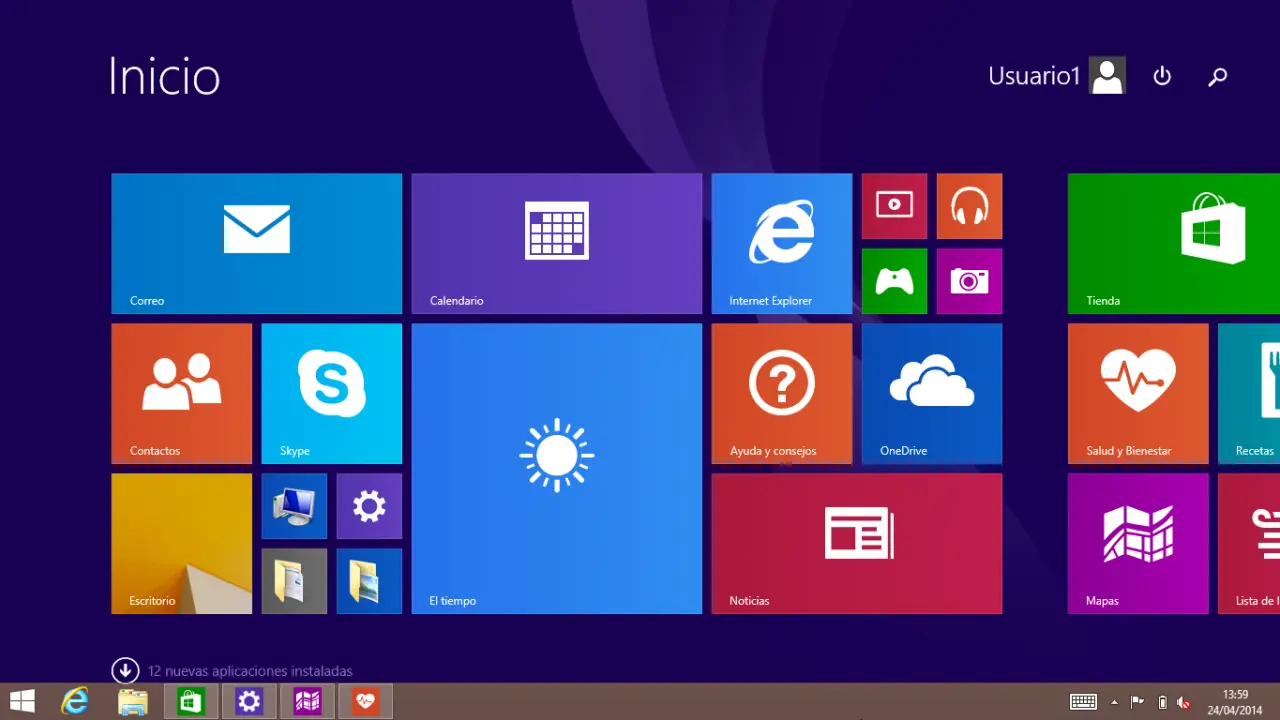This screenshot has height=720, width=1280.
Task: Open the Calendario tile
Action: point(556,243)
